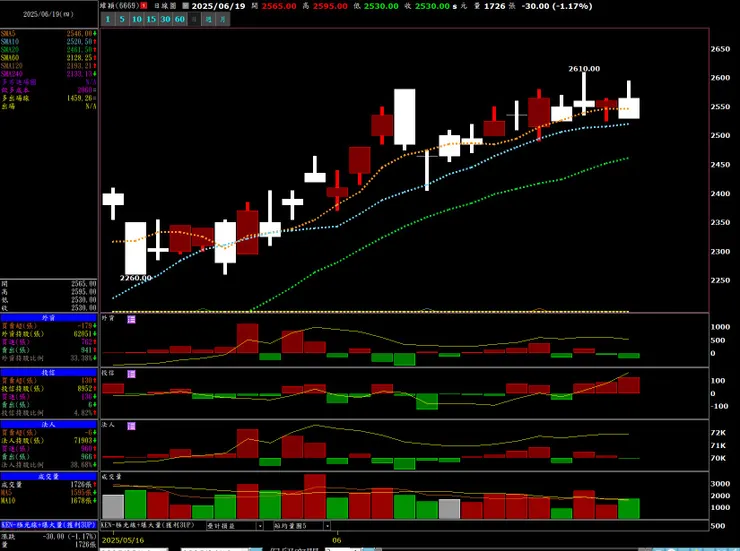Screen dimensions: 740x551
Task: Select the monthly (月) chart interval button
Action: pos(223,19)
